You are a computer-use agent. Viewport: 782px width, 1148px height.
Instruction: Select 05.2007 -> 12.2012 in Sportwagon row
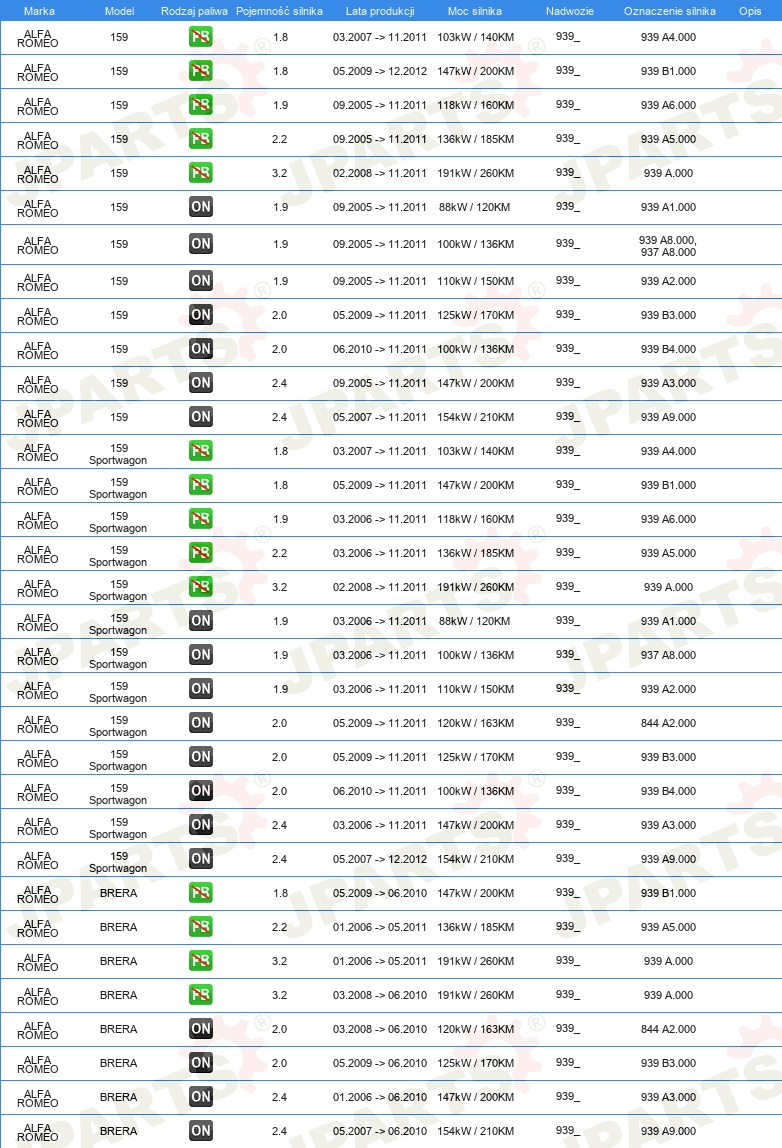380,859
